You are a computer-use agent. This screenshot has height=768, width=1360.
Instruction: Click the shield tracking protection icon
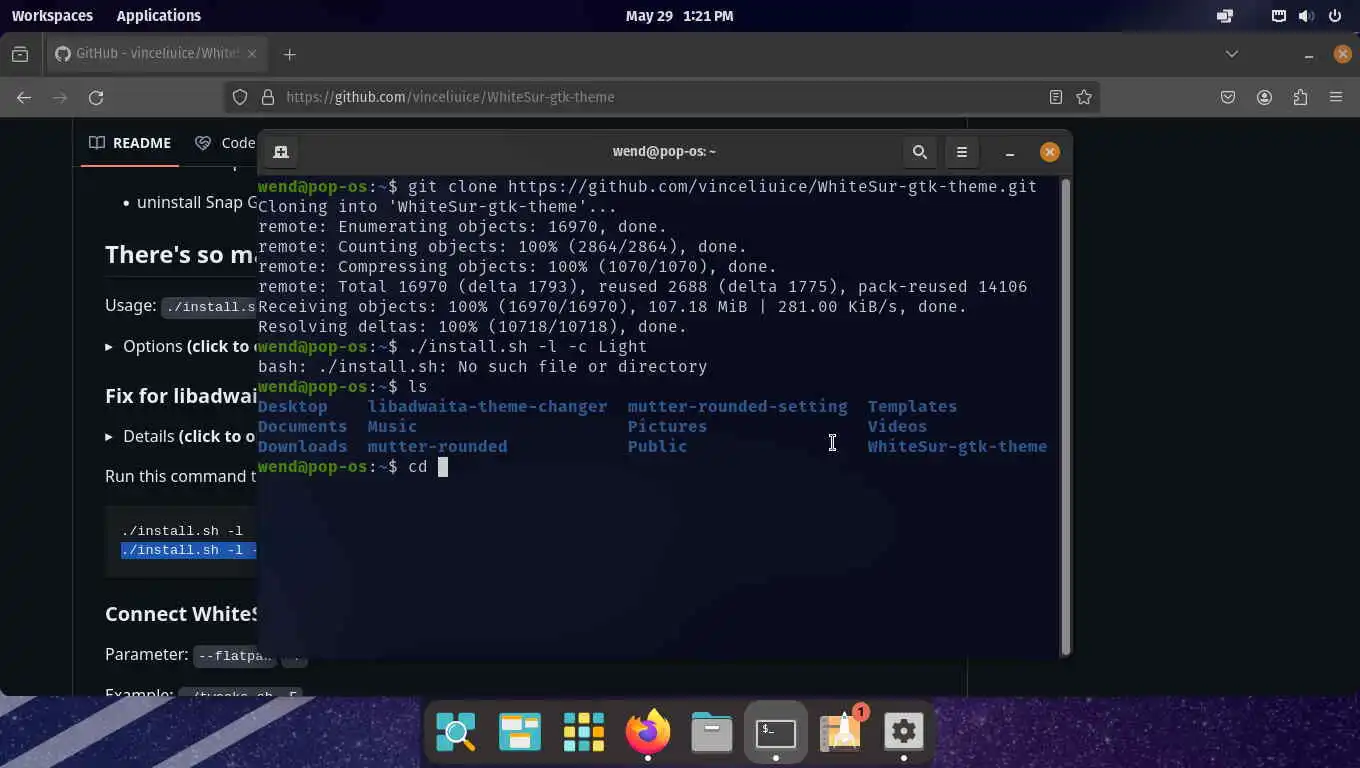click(240, 97)
